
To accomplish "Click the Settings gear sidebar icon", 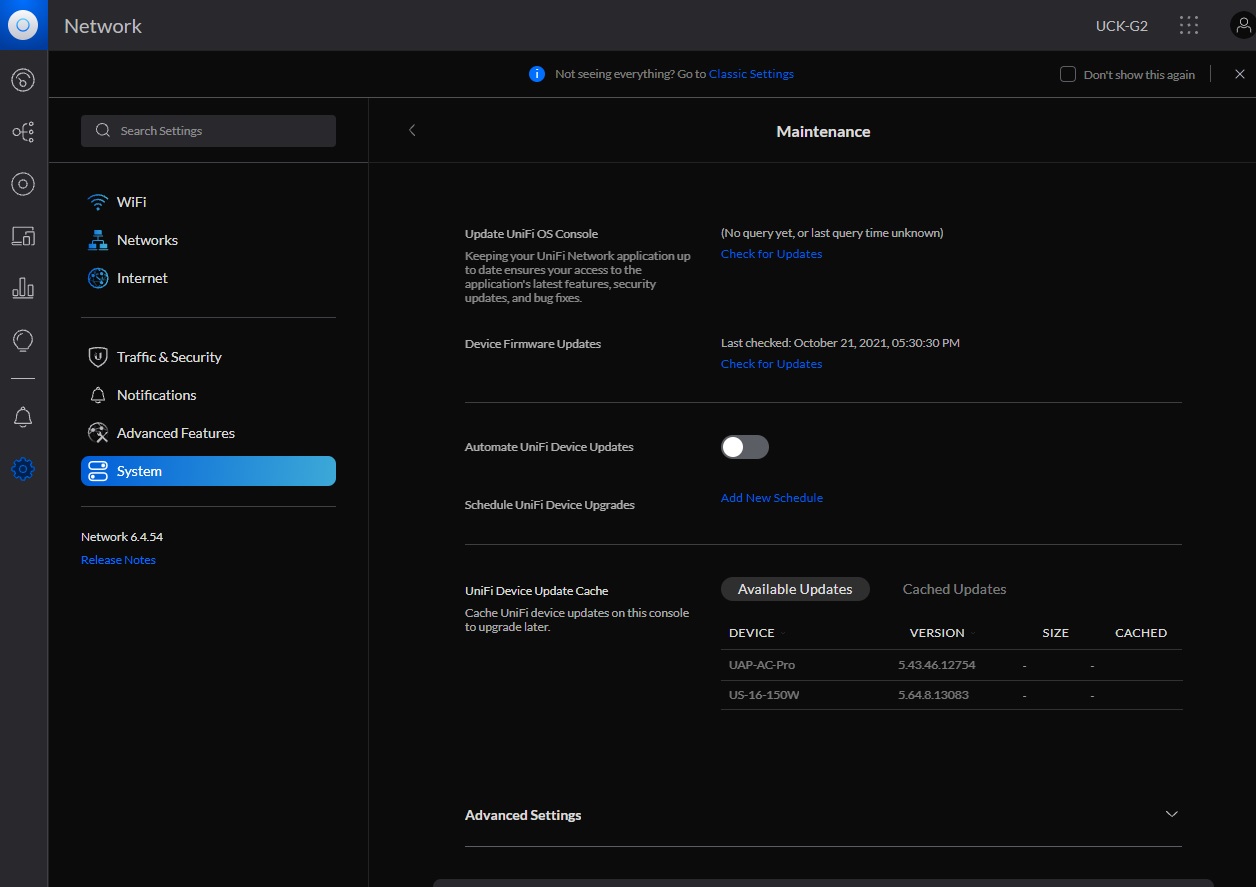I will pyautogui.click(x=23, y=469).
